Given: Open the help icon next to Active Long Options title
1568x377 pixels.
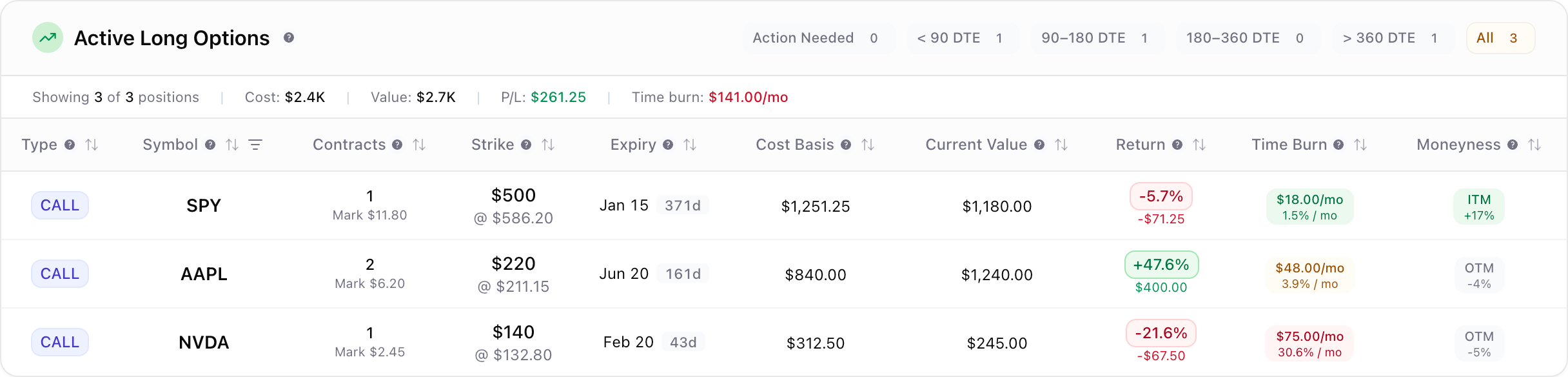Looking at the screenshot, I should pyautogui.click(x=289, y=38).
